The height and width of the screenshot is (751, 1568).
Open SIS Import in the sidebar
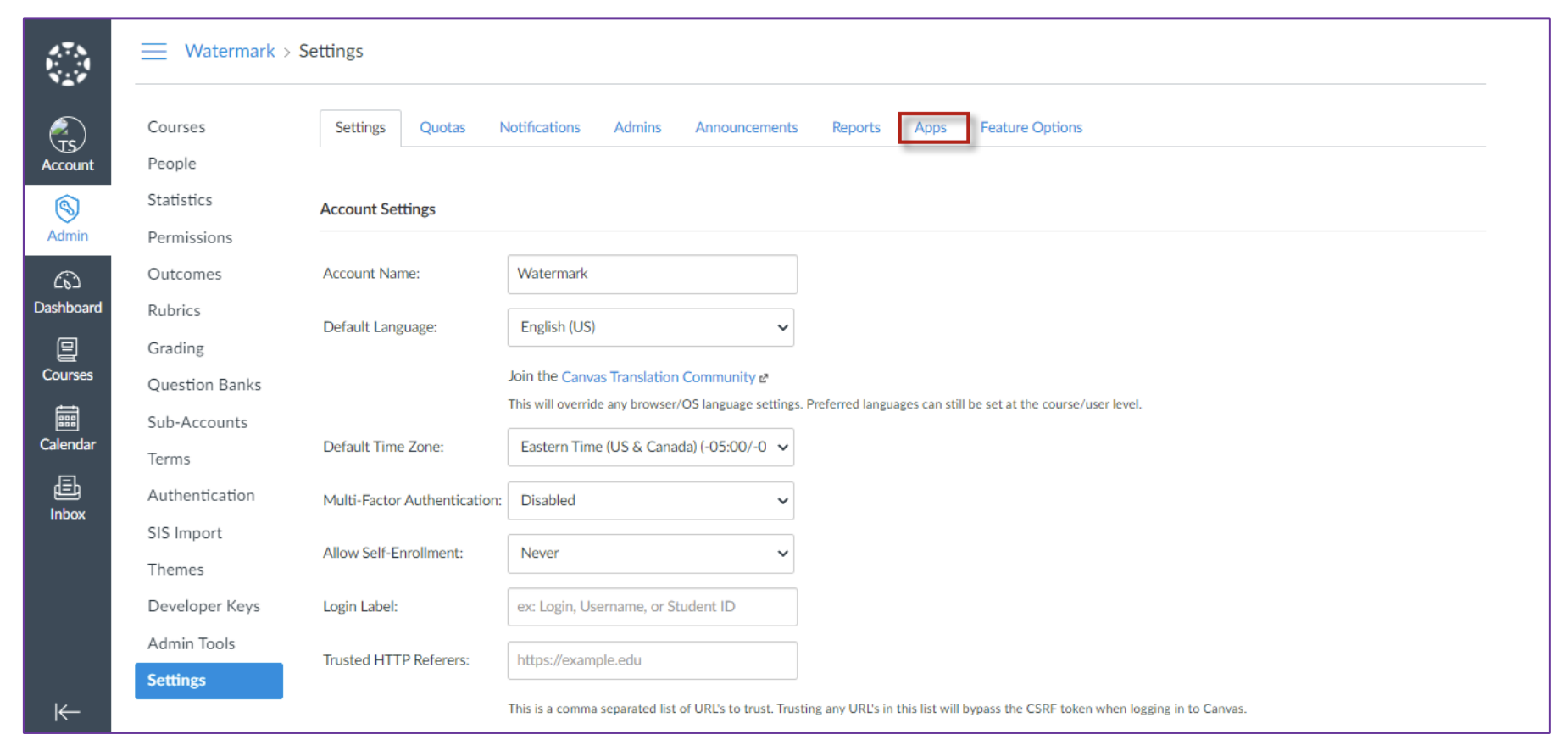(x=185, y=533)
